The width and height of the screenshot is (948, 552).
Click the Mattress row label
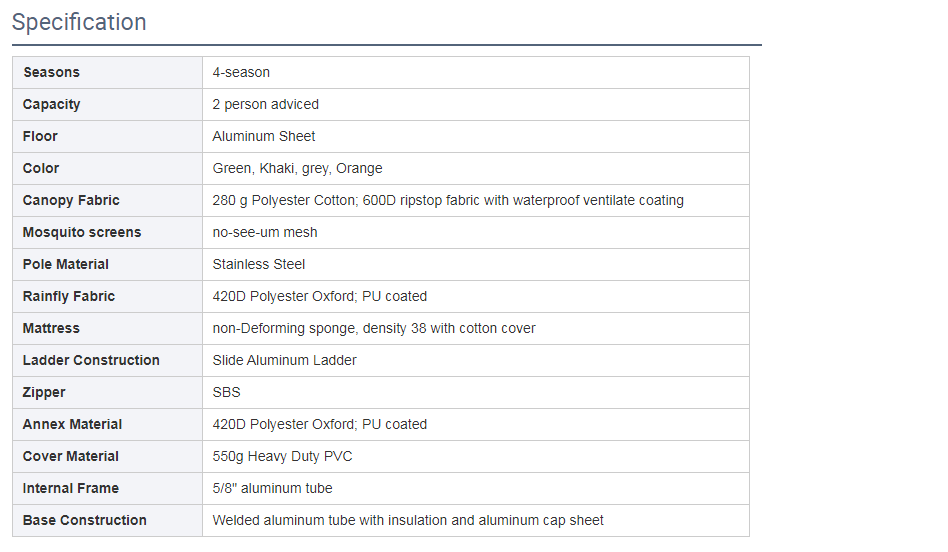tap(51, 328)
